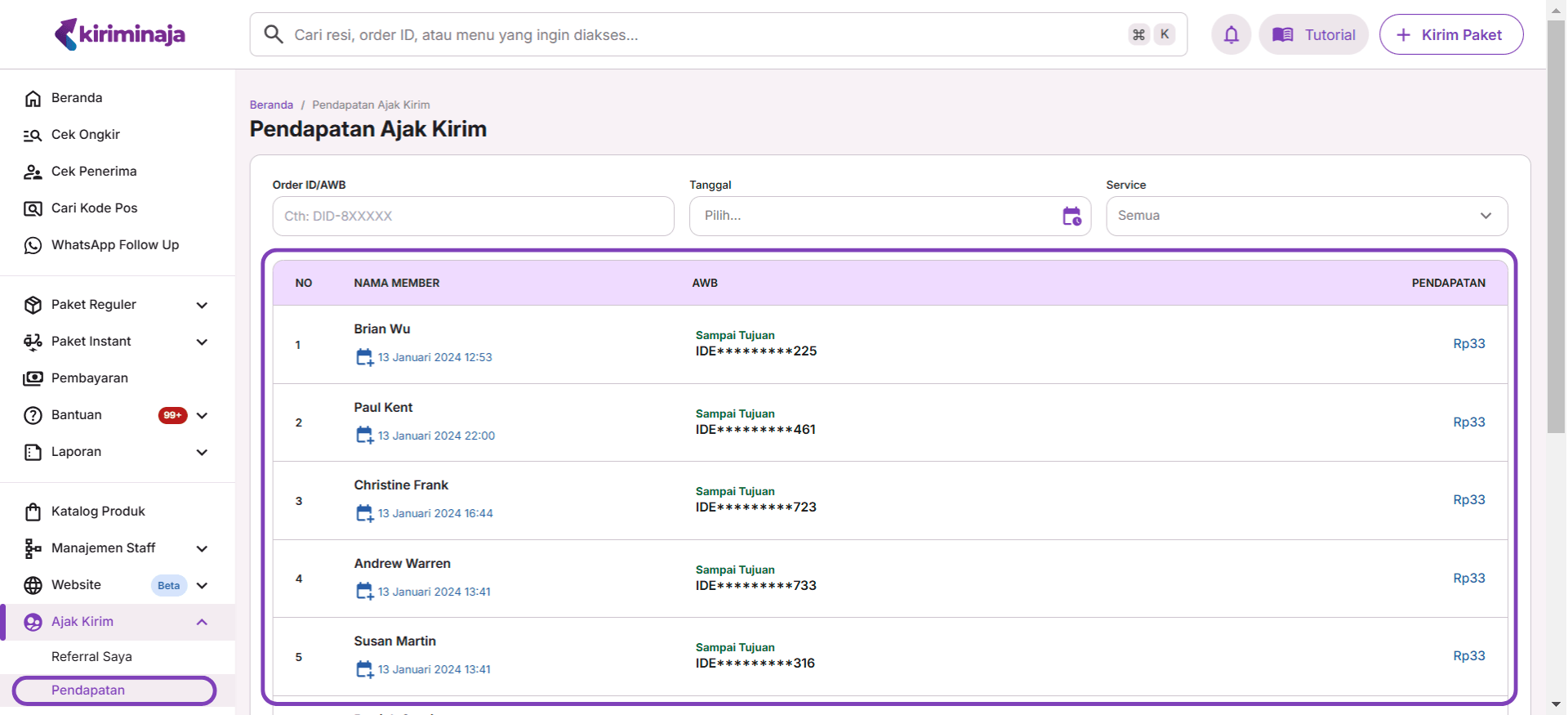Viewport: 1568px width, 715px height.
Task: Click the Cari Kode Pos icon
Action: [33, 208]
